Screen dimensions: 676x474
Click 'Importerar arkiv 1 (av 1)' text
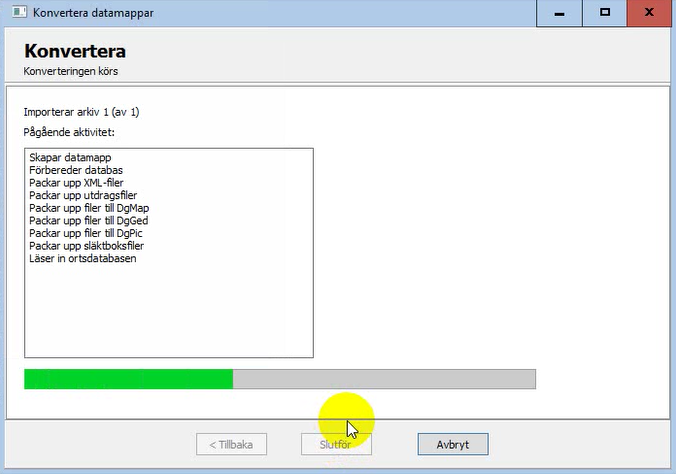(81, 112)
